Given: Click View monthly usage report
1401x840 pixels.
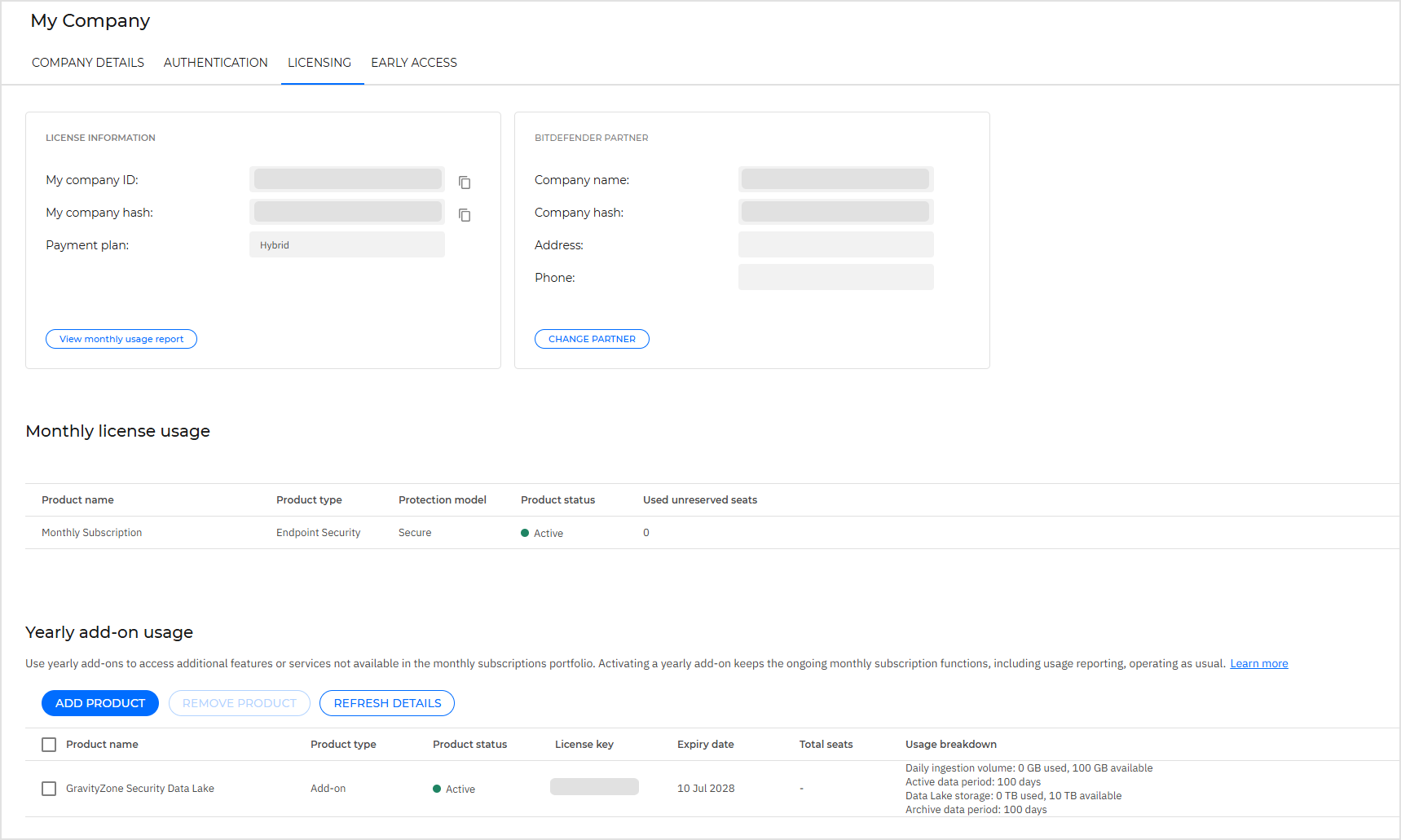Looking at the screenshot, I should pyautogui.click(x=121, y=338).
